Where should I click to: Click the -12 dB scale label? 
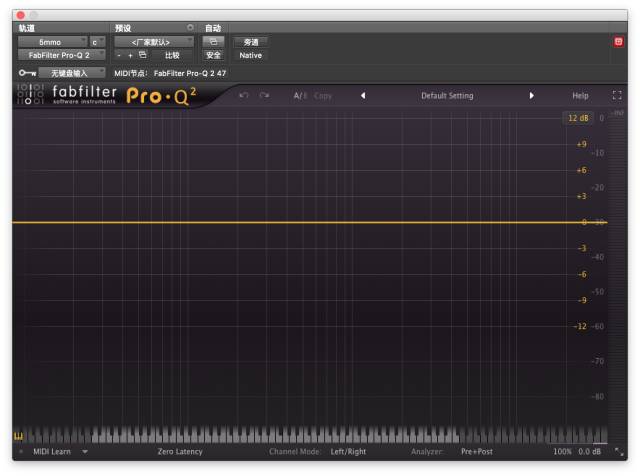580,326
